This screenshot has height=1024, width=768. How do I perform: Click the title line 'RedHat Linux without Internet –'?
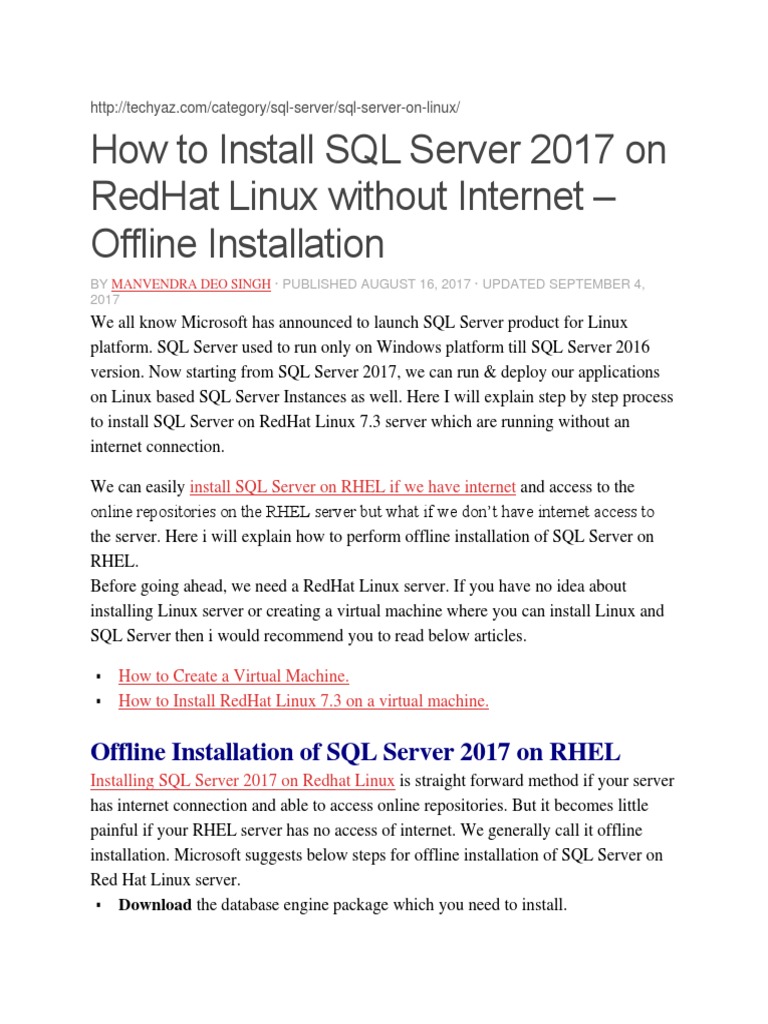pyautogui.click(x=353, y=197)
